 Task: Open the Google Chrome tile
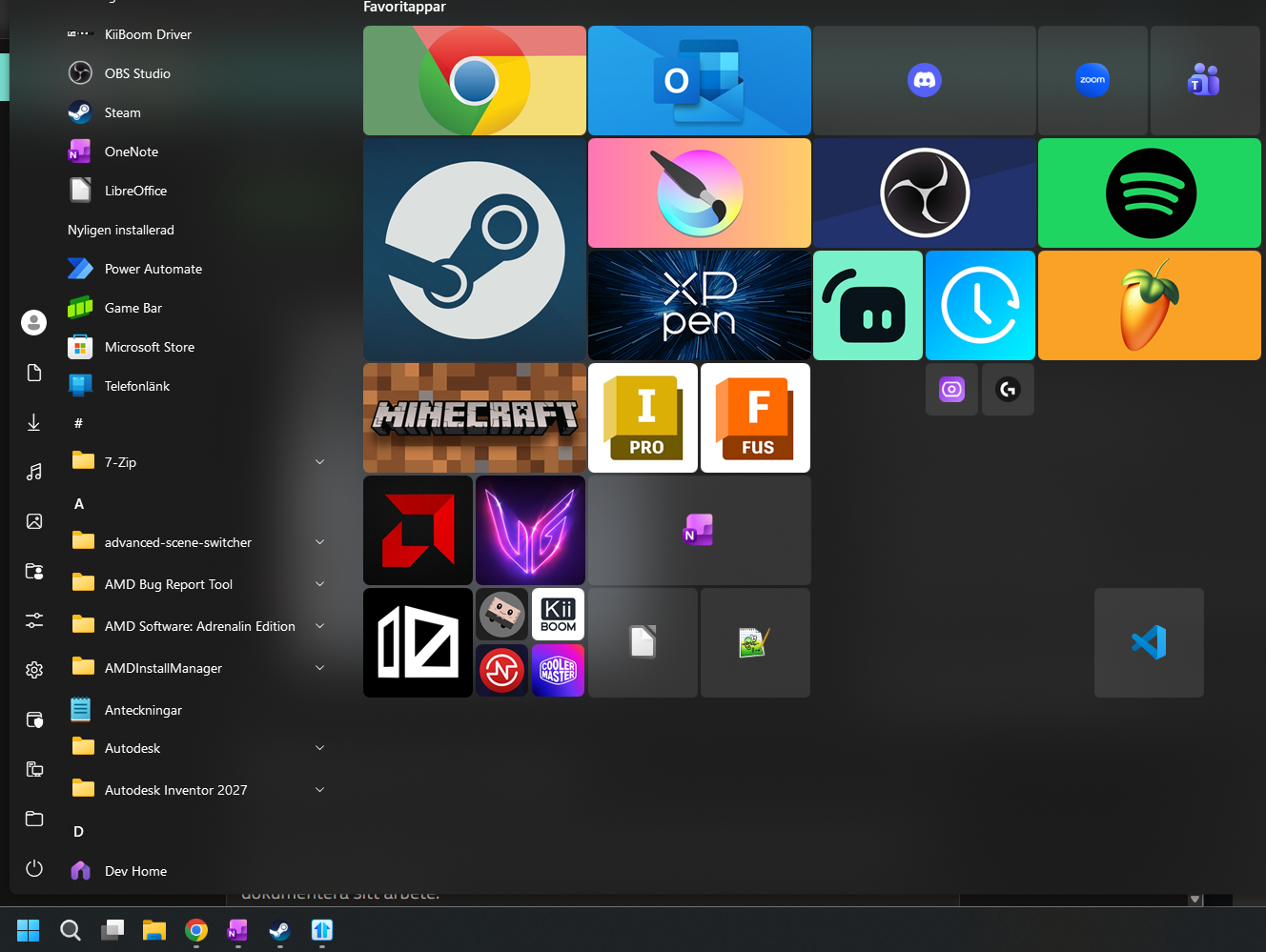[x=475, y=81]
